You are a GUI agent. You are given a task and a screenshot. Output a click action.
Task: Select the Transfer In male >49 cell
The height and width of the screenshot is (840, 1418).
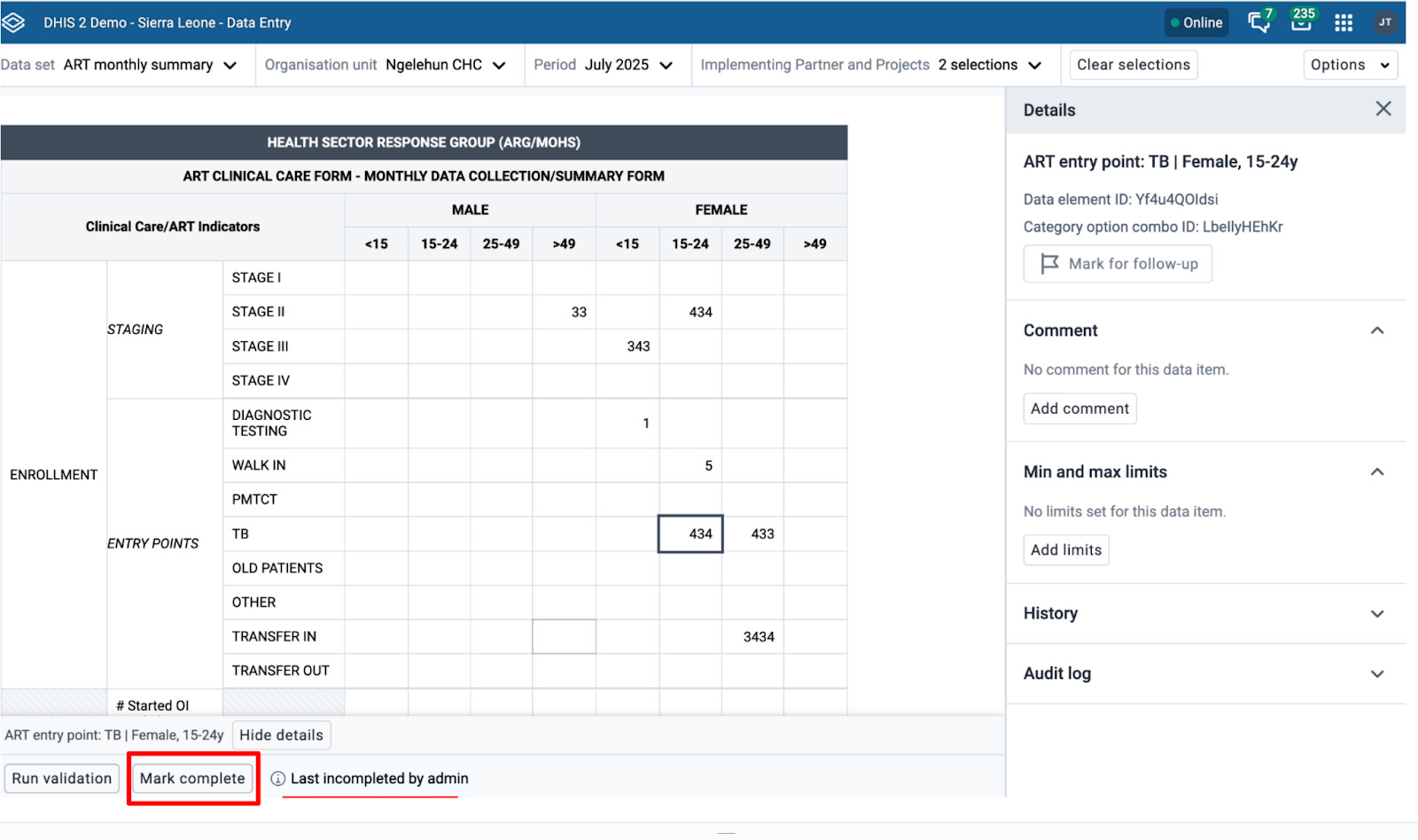point(564,637)
